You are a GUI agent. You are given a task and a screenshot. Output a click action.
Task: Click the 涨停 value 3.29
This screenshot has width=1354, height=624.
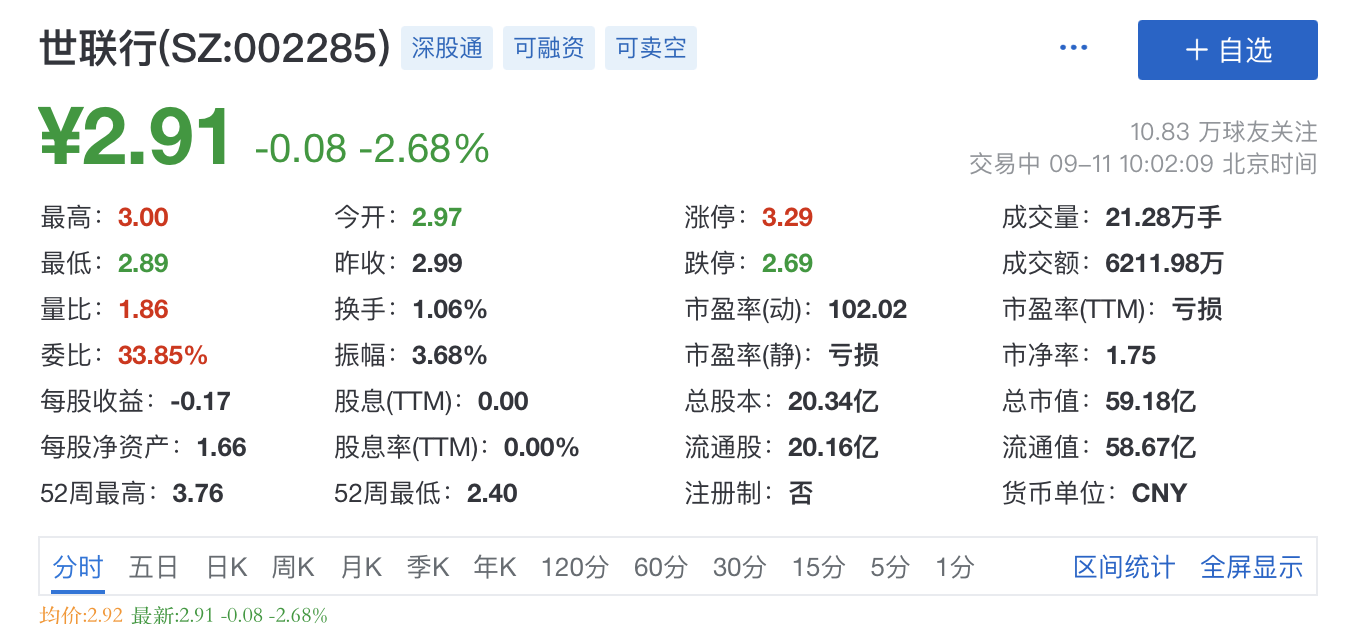787,217
